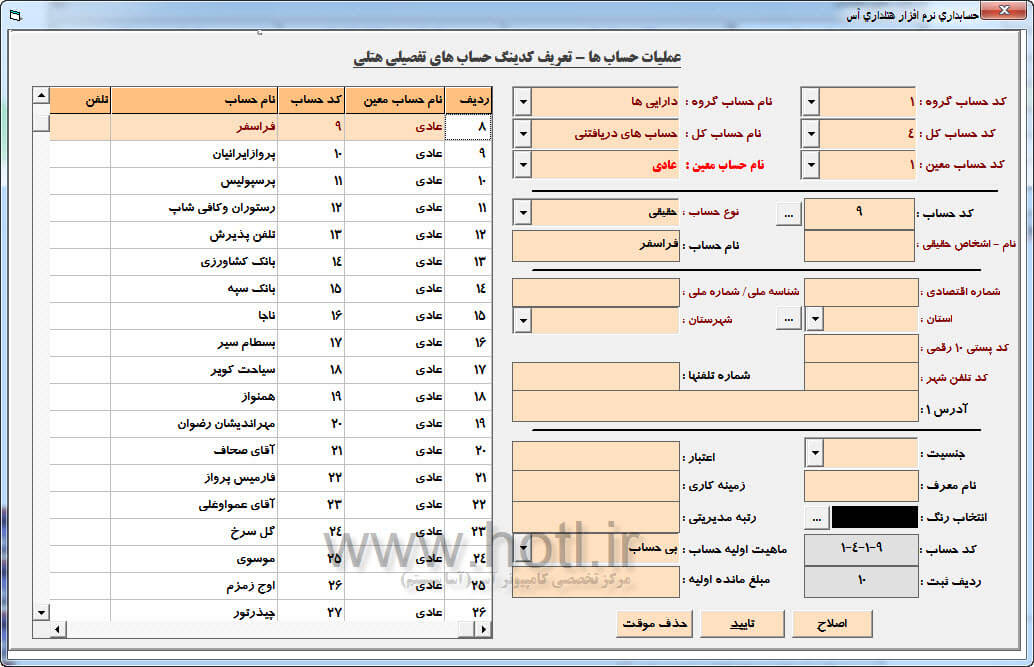The height and width of the screenshot is (667, 1034).
Task: Click the table's vertical scrollbar down arrow
Action: (41, 613)
